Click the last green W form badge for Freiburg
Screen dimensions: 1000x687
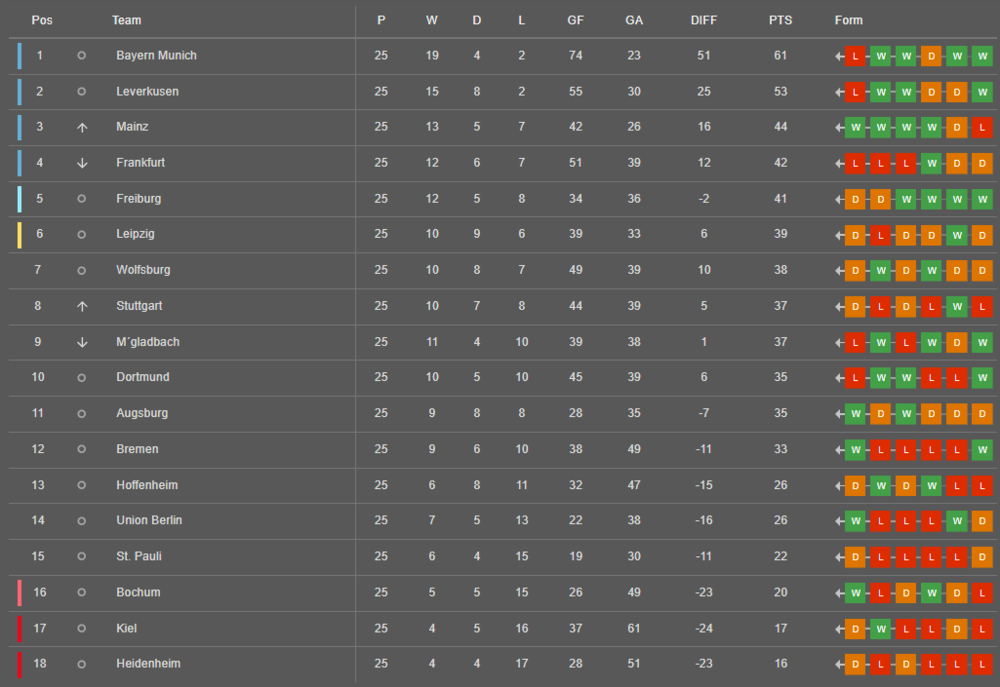pyautogui.click(x=982, y=199)
